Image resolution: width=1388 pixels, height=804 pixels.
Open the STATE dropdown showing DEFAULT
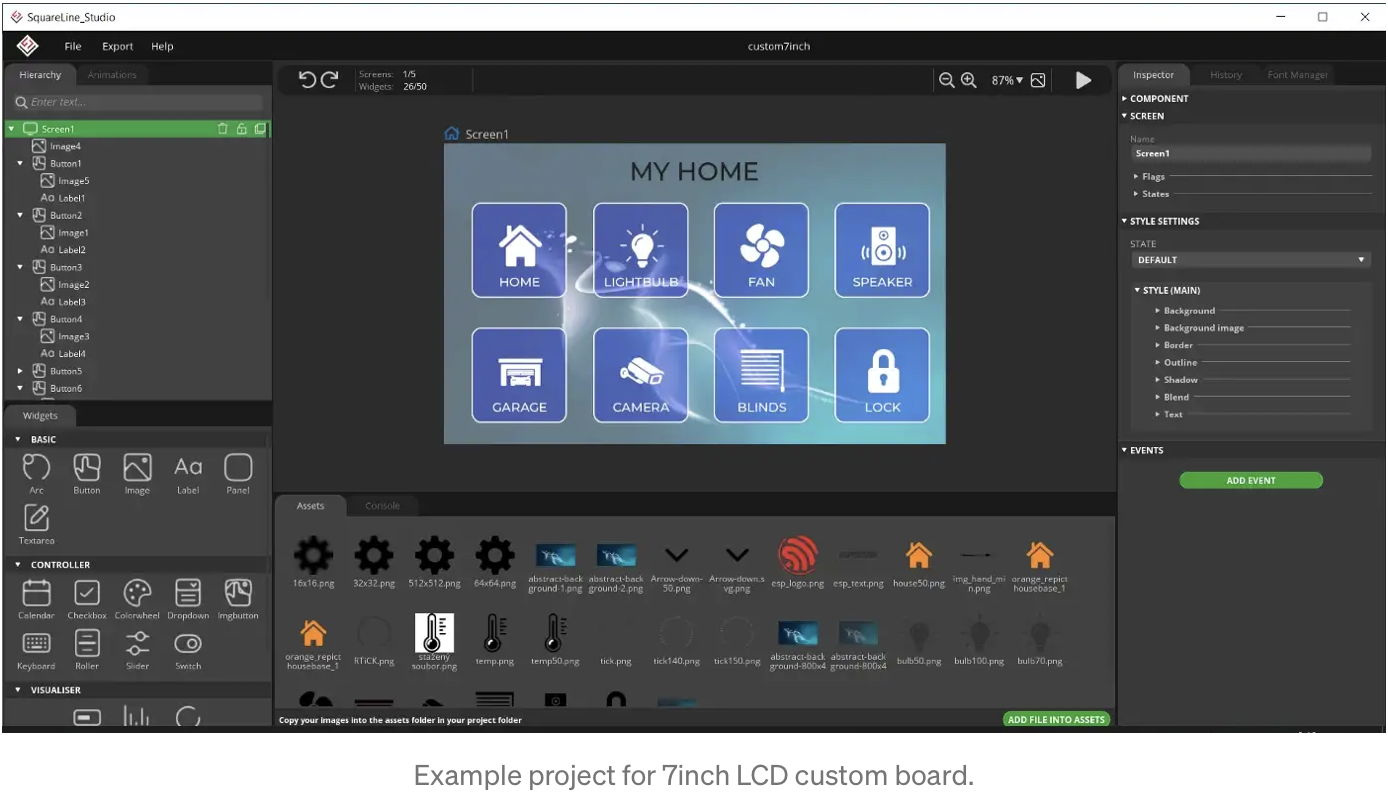(1250, 260)
